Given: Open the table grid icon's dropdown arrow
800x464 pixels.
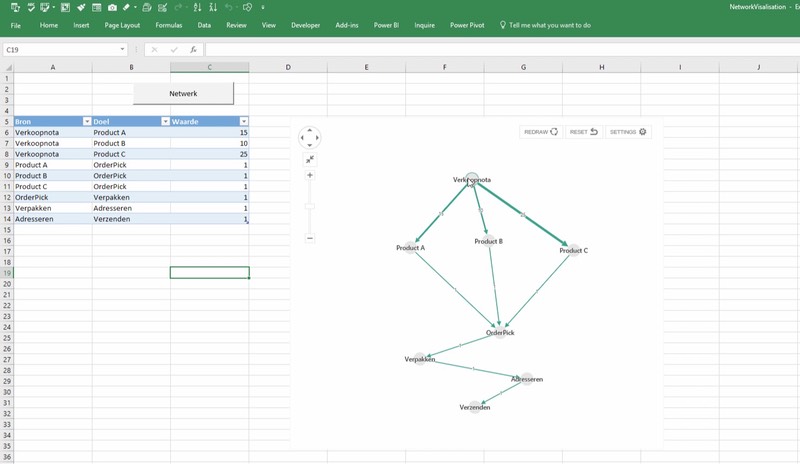Looking at the screenshot, I should (x=54, y=7).
